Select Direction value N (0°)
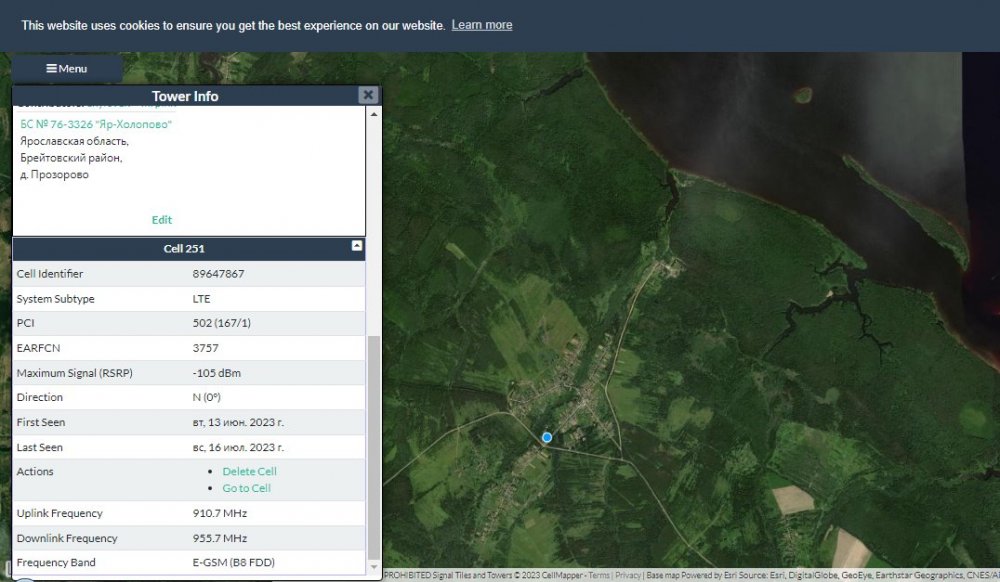Screen dimensions: 1000x582 (207, 397)
